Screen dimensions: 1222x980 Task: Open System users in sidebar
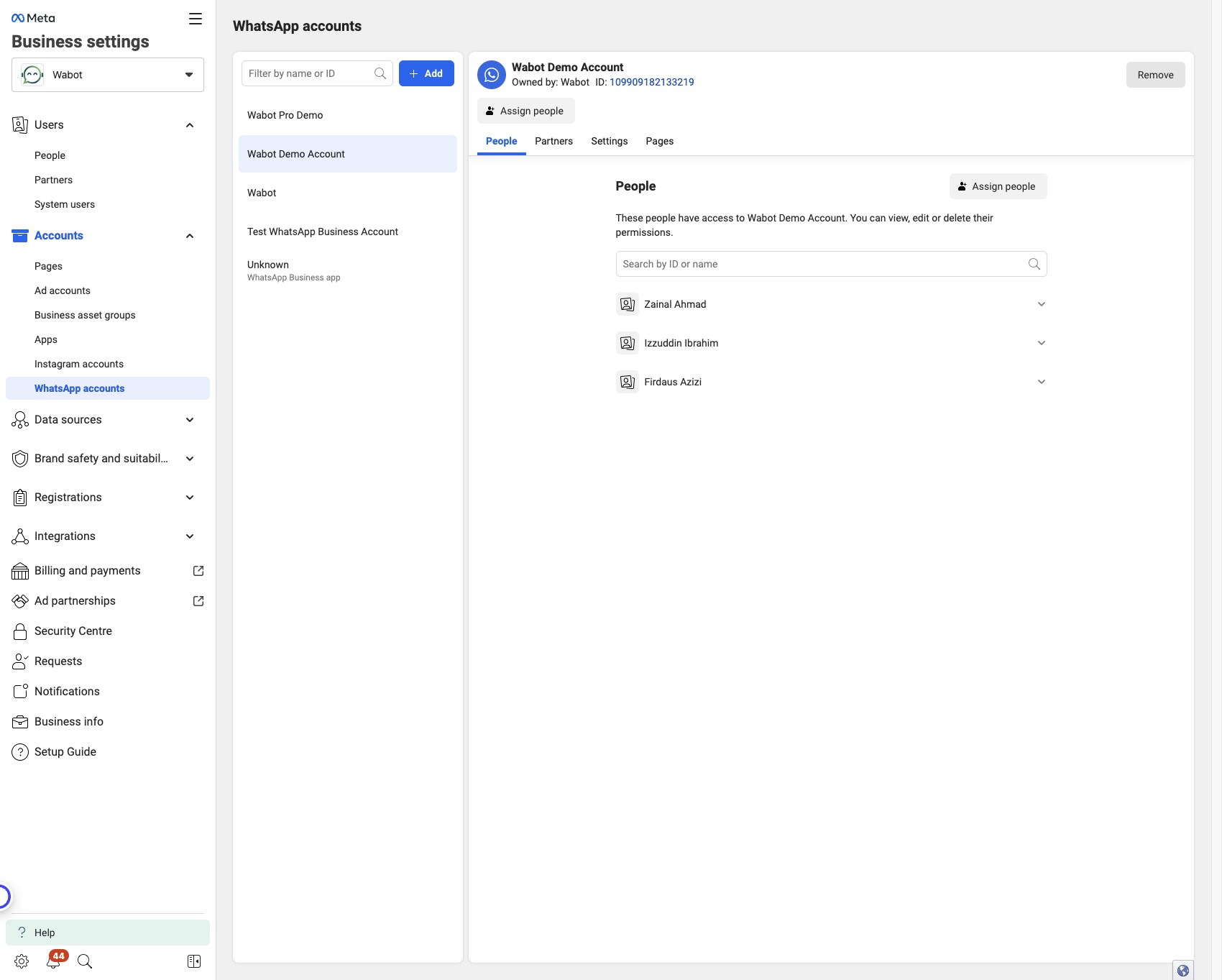point(65,204)
